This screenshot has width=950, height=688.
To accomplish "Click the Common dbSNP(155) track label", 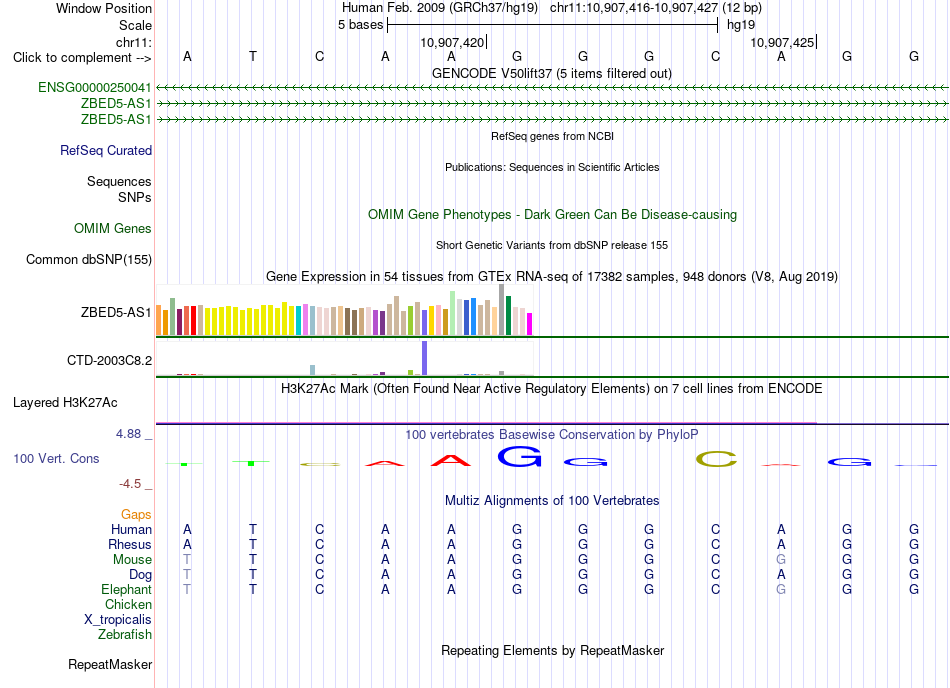I will 88,259.
